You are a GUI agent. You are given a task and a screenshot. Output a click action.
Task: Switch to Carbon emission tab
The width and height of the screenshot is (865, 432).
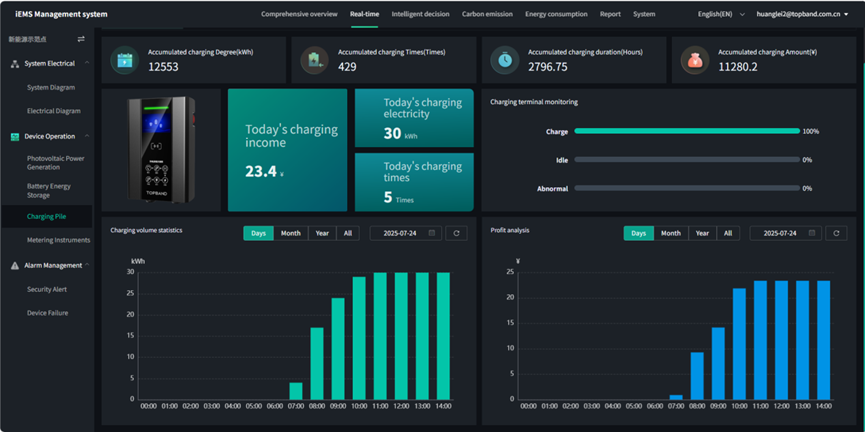(487, 14)
